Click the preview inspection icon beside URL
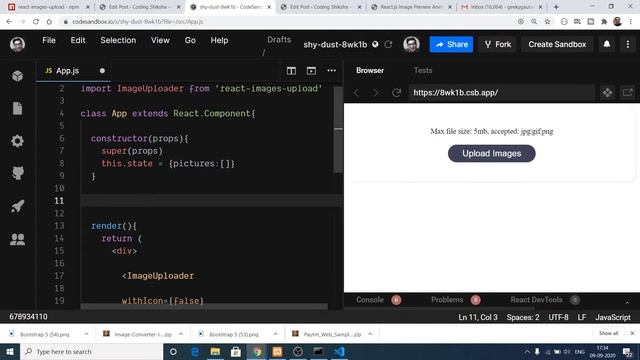This screenshot has width=640, height=360. 607,93
